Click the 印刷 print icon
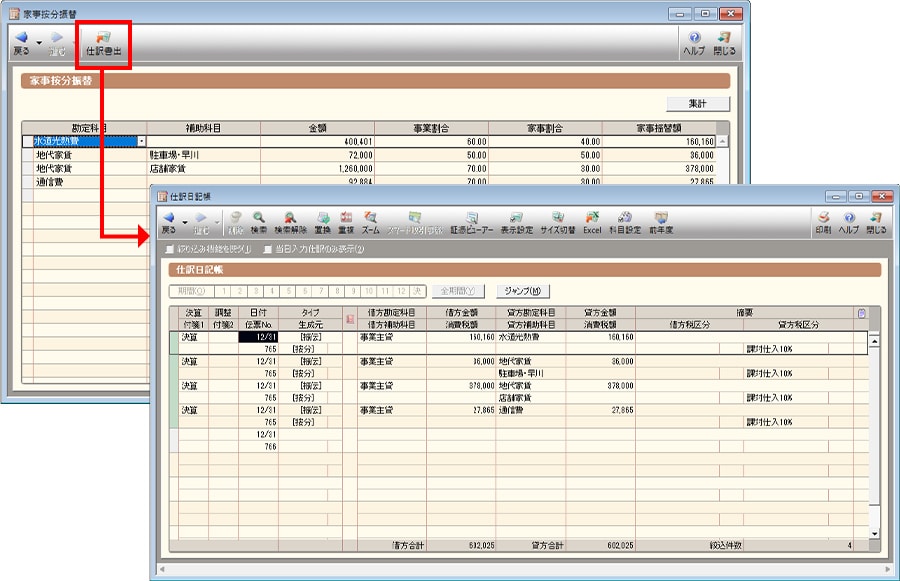Viewport: 900px width, 581px height. point(823,221)
